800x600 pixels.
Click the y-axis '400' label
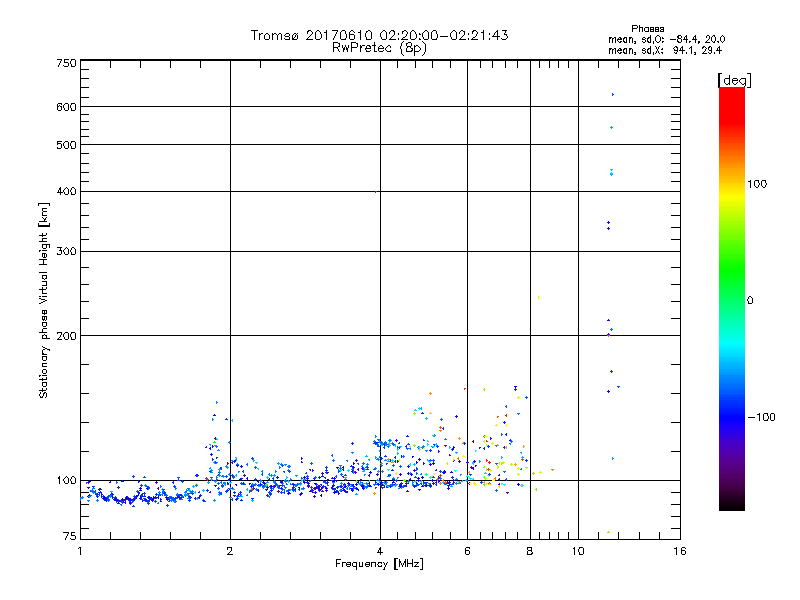(x=66, y=192)
